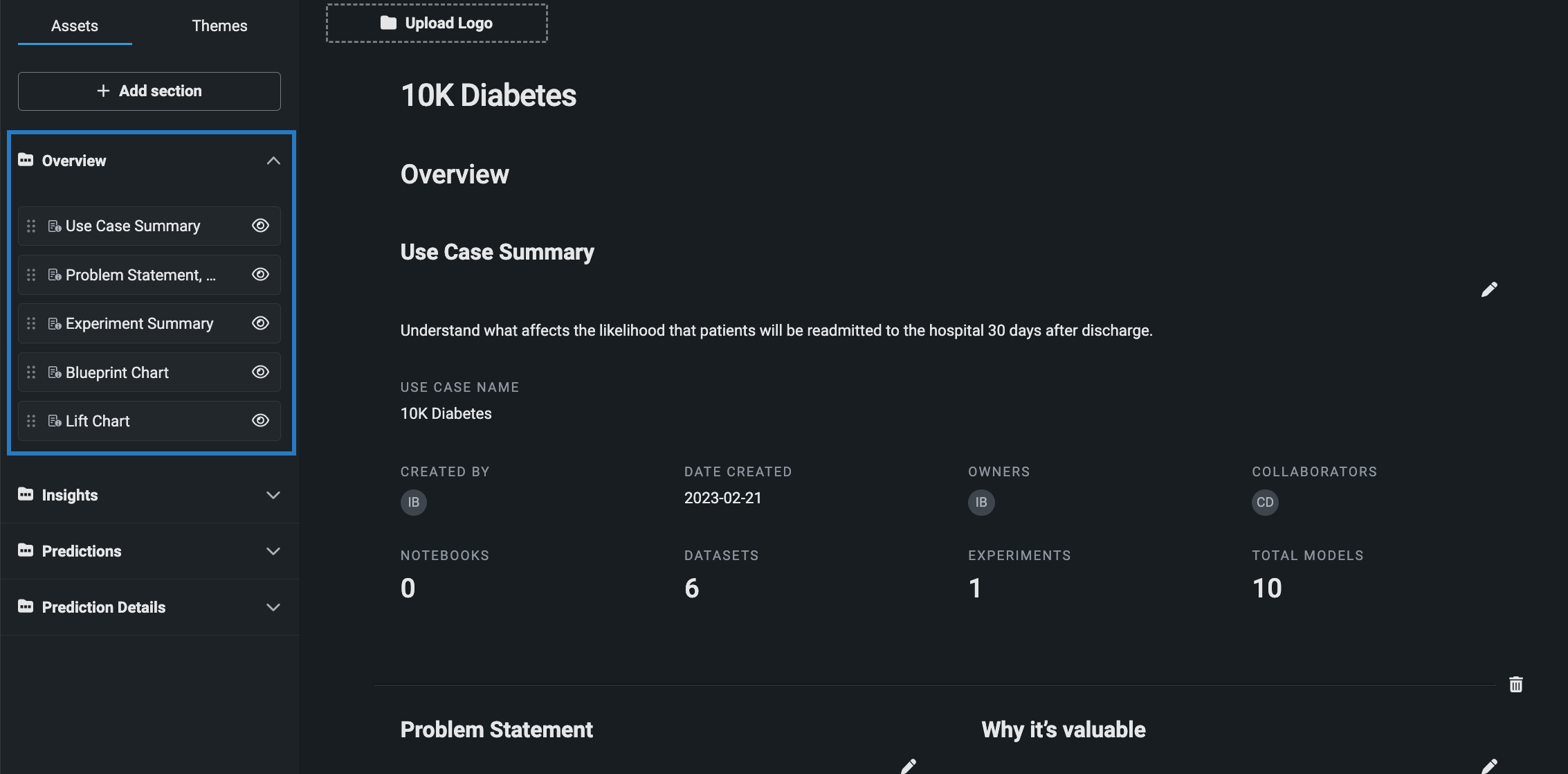Expand the Insights section
The image size is (1568, 774).
[273, 495]
